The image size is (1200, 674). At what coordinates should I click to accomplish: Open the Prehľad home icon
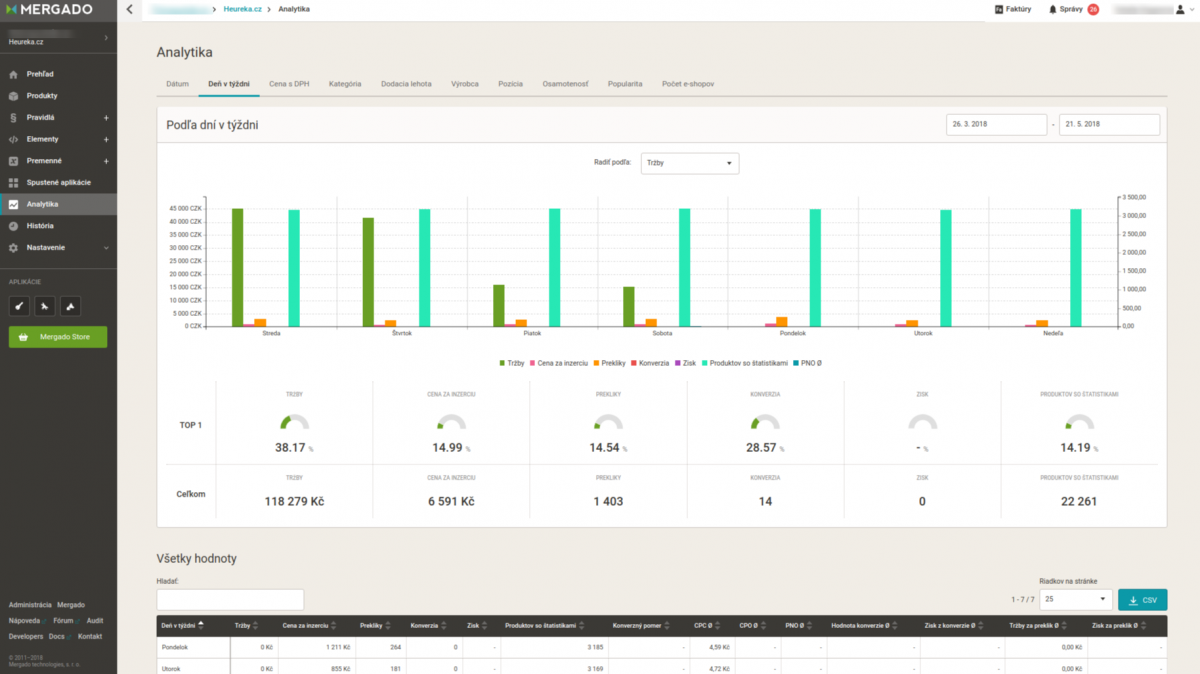pos(13,74)
